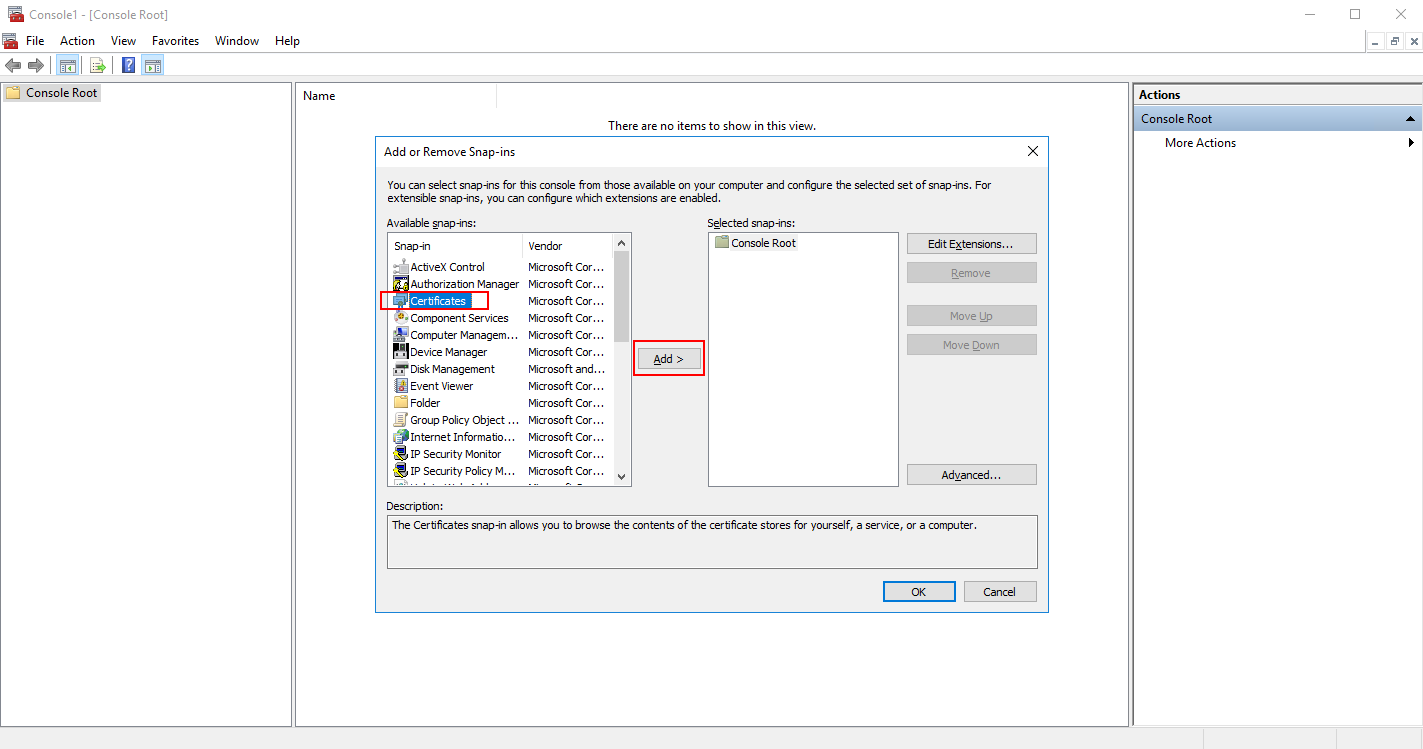This screenshot has height=749, width=1423.
Task: Collapse the Console Root section in Actions pane
Action: pyautogui.click(x=1409, y=118)
